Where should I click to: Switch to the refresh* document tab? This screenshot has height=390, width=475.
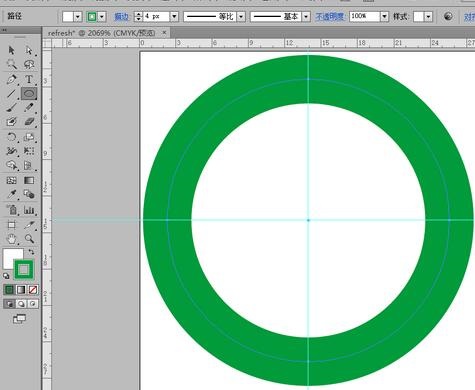click(x=101, y=33)
